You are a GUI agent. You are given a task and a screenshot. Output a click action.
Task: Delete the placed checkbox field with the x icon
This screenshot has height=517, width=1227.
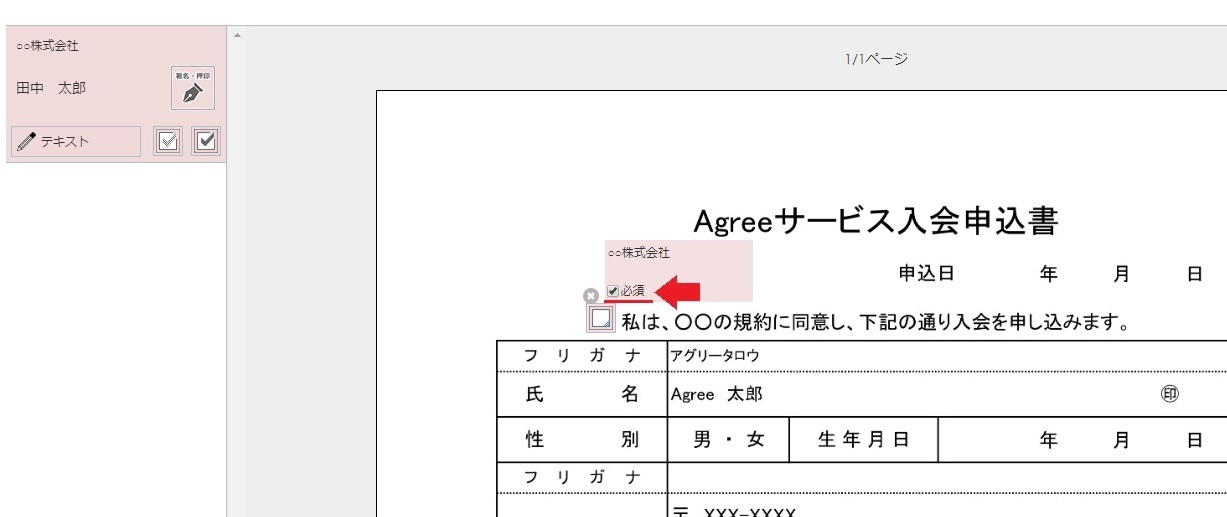click(x=590, y=296)
